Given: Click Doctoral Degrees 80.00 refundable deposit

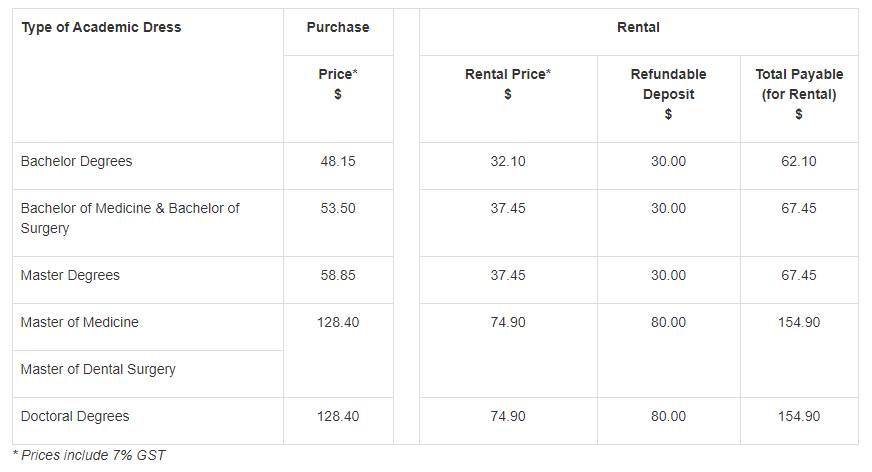Looking at the screenshot, I should coord(668,416).
